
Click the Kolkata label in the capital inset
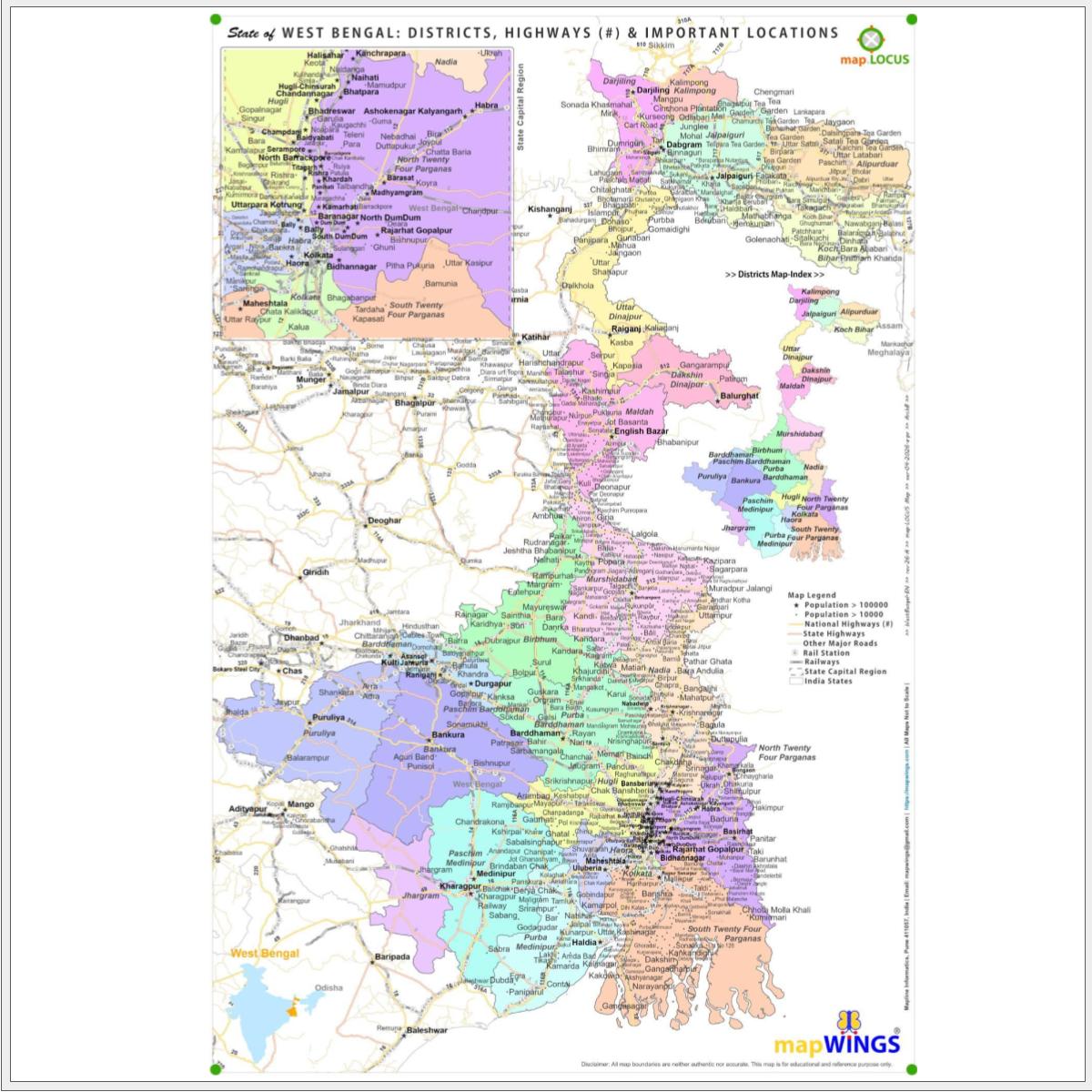coord(318,256)
